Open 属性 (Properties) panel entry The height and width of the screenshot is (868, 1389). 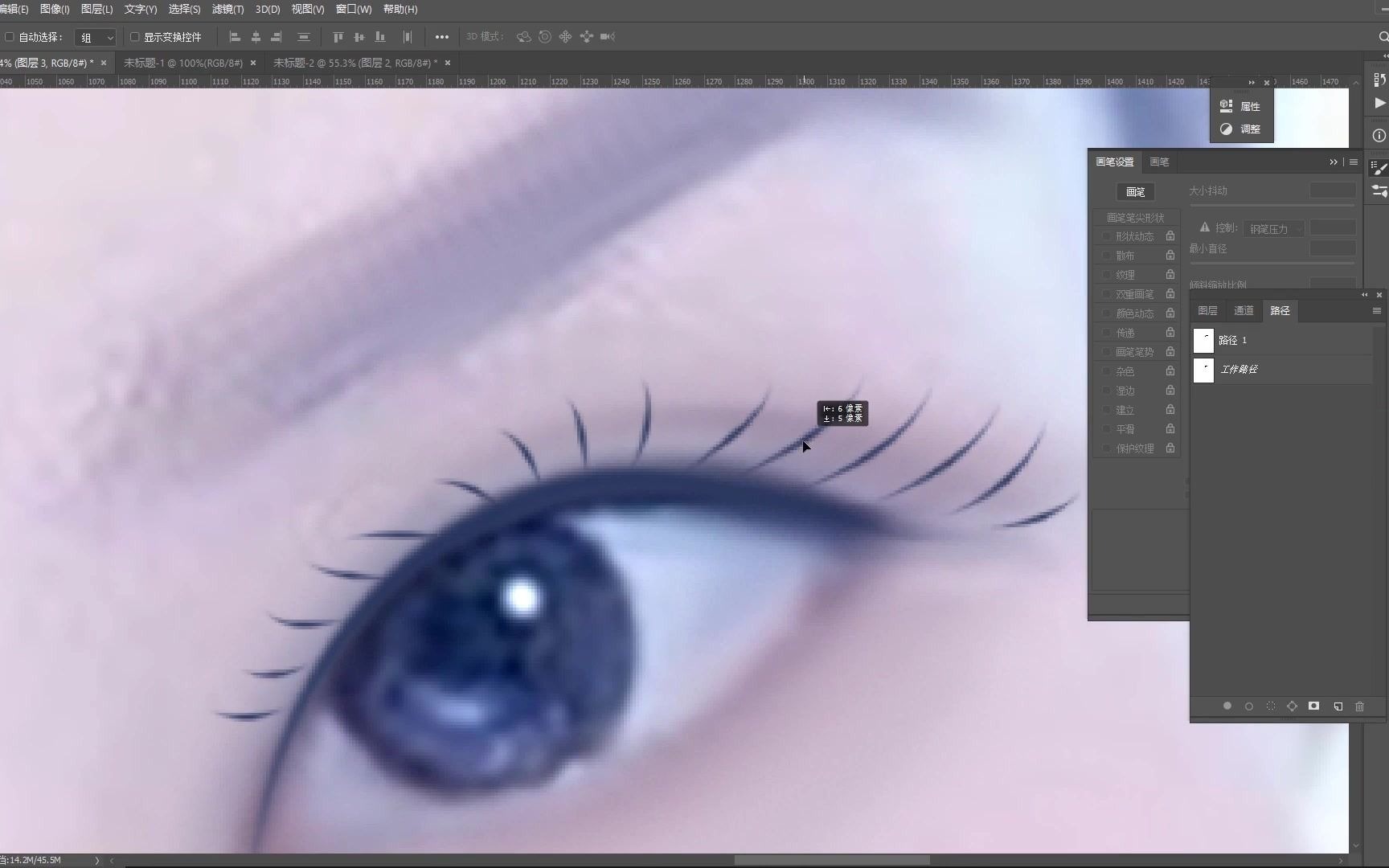coord(1242,106)
